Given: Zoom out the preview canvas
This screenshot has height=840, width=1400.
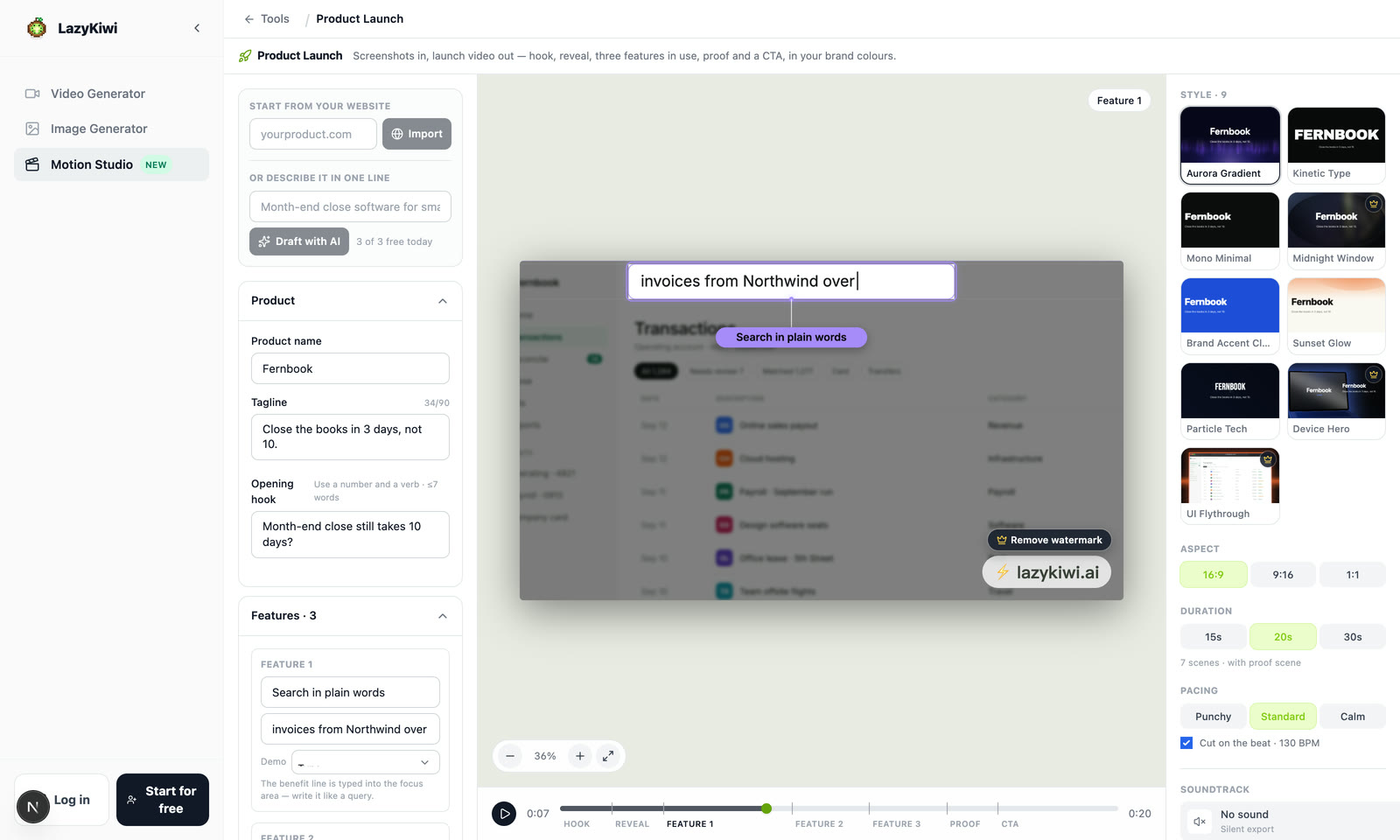Looking at the screenshot, I should click(x=510, y=756).
